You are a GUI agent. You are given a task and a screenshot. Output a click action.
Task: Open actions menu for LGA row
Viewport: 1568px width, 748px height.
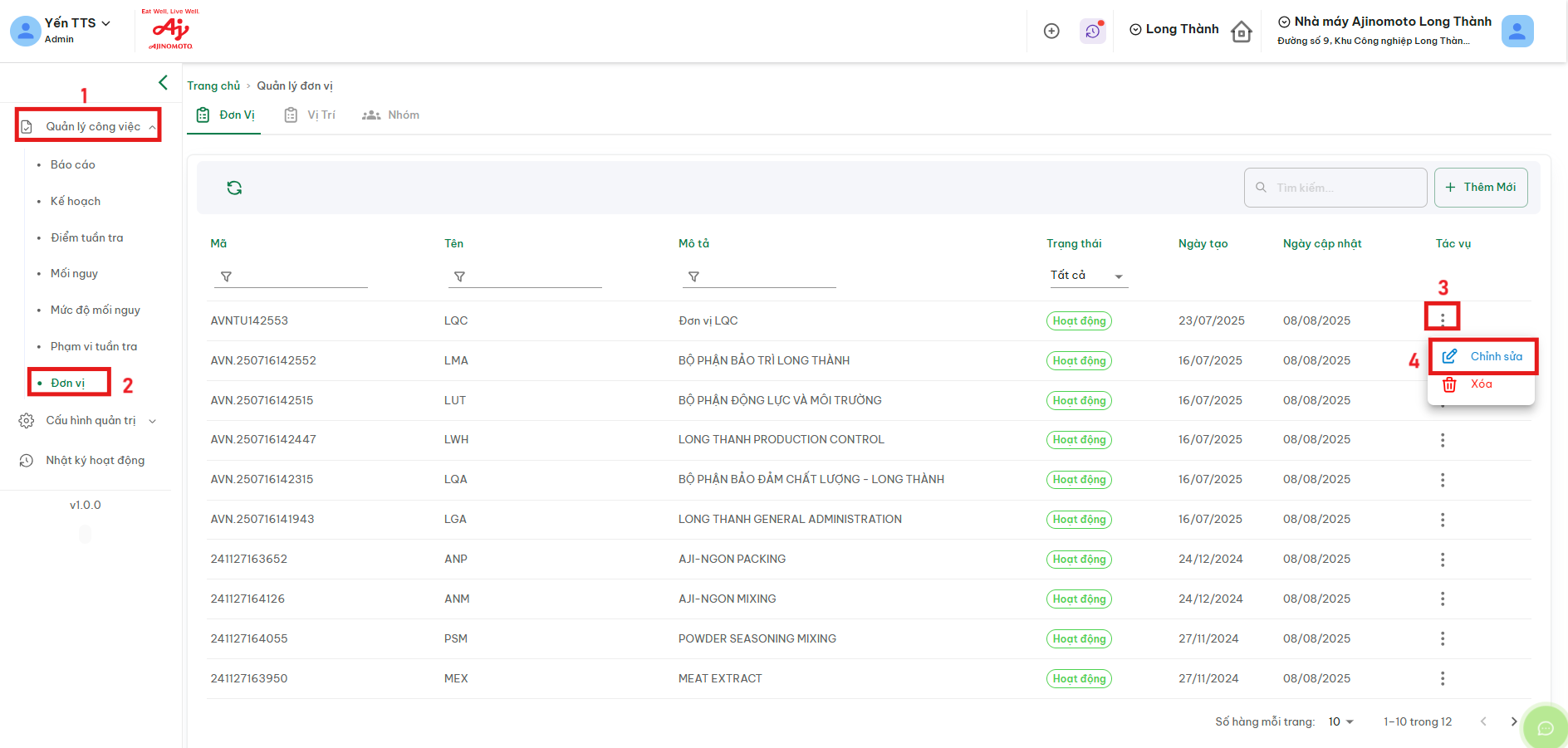point(1443,520)
